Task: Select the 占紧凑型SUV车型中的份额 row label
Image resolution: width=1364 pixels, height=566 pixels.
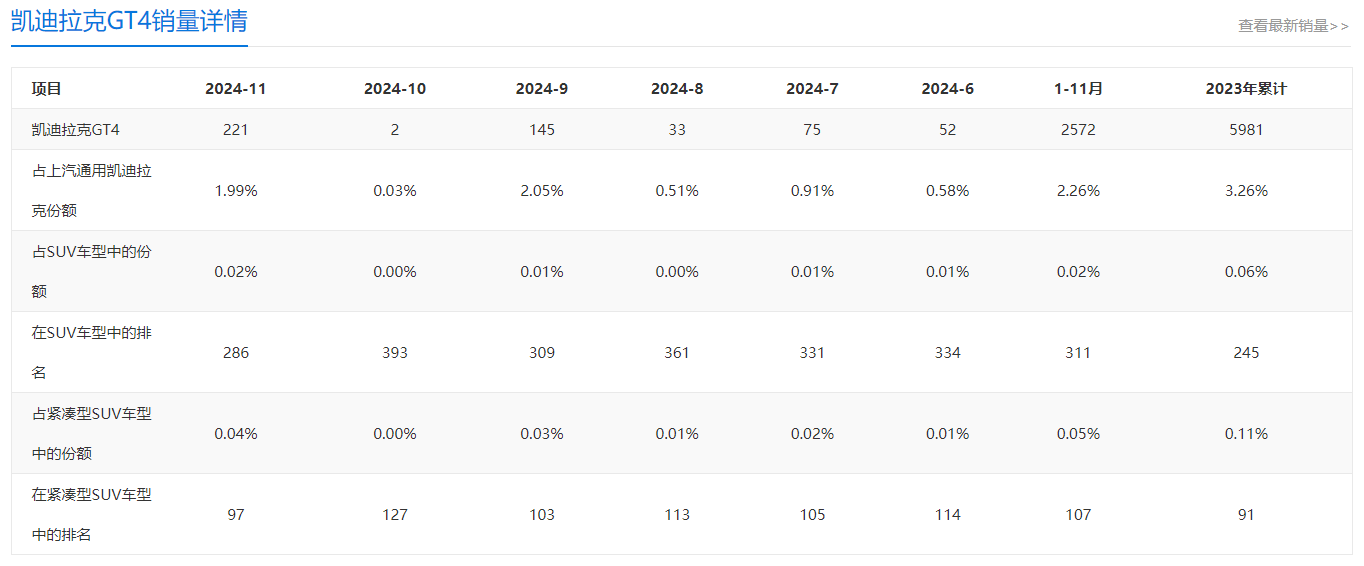Action: (x=92, y=433)
